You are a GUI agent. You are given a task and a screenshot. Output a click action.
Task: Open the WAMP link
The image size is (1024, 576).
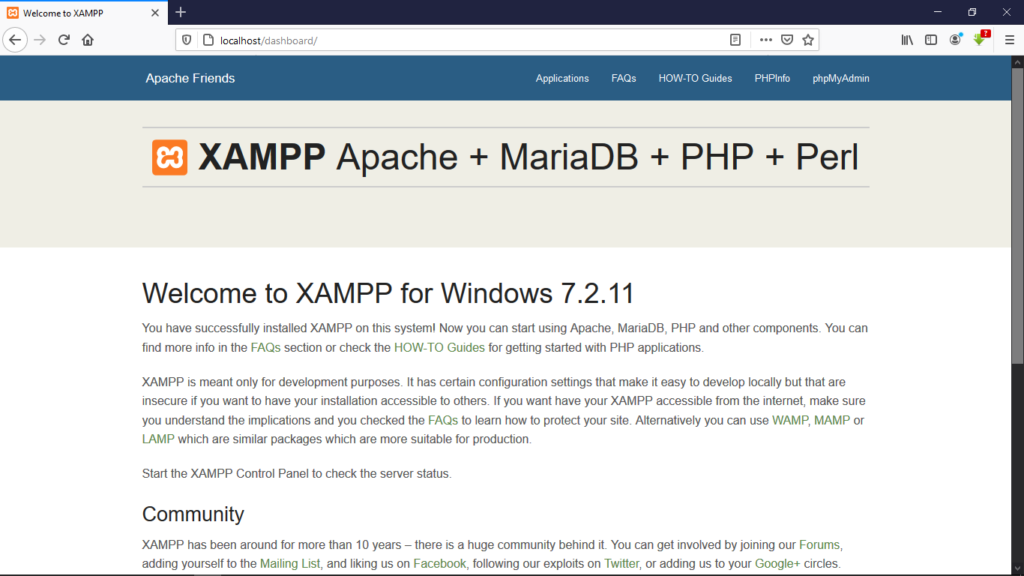[x=790, y=420]
